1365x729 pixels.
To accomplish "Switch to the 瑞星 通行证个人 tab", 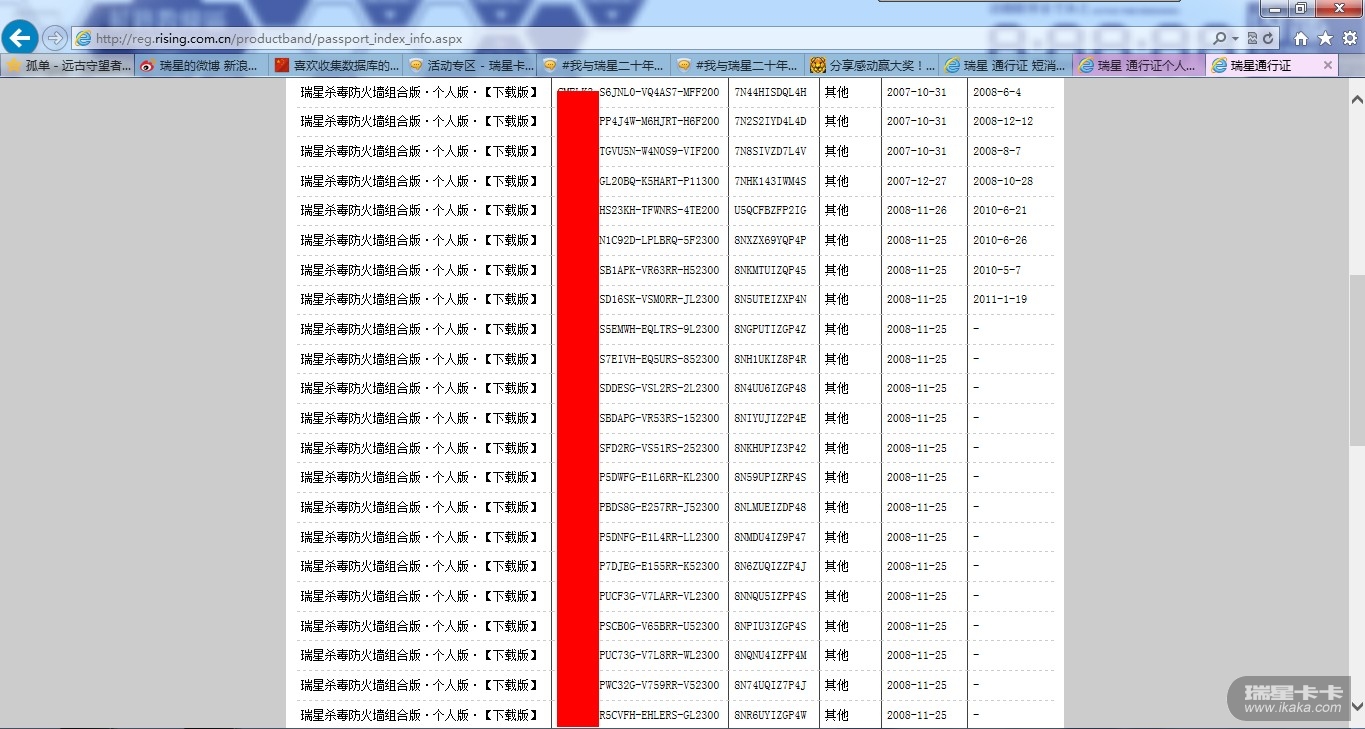I will click(x=1140, y=65).
